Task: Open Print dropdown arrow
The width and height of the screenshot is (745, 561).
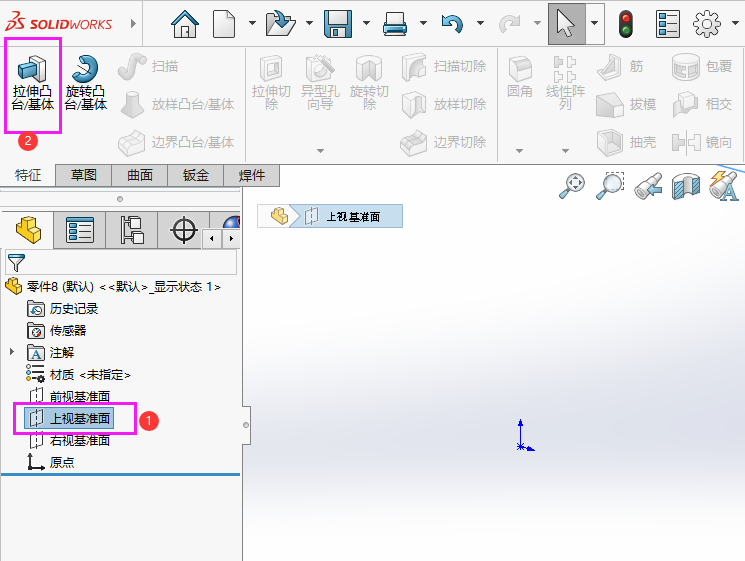Action: 423,23
